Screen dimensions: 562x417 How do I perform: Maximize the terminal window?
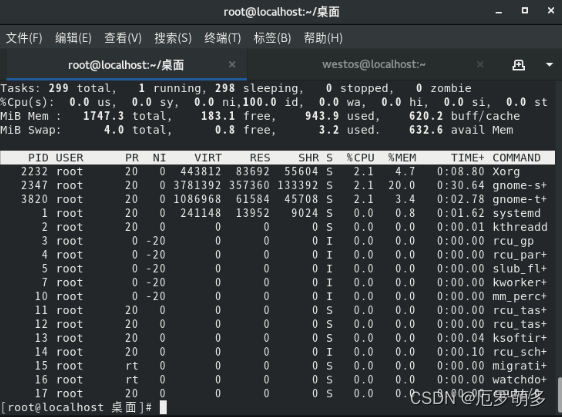525,11
